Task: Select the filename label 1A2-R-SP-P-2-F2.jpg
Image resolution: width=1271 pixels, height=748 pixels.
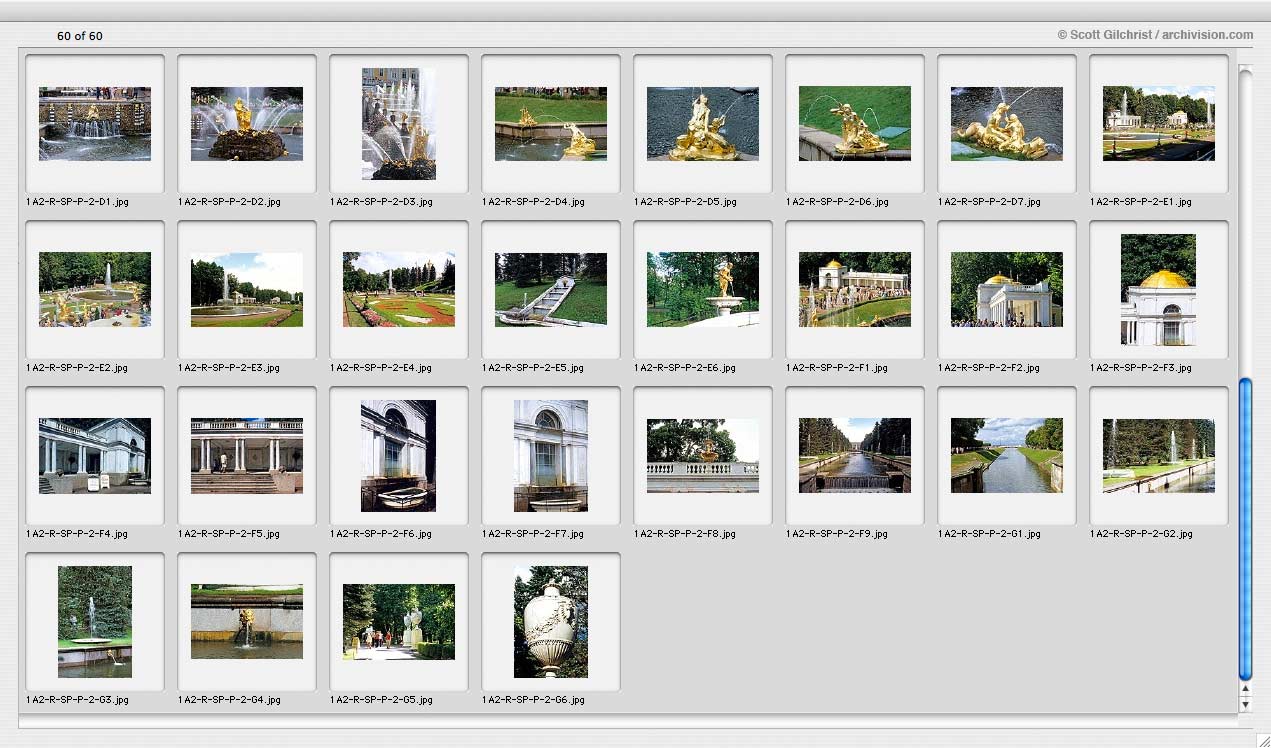Action: 989,368
